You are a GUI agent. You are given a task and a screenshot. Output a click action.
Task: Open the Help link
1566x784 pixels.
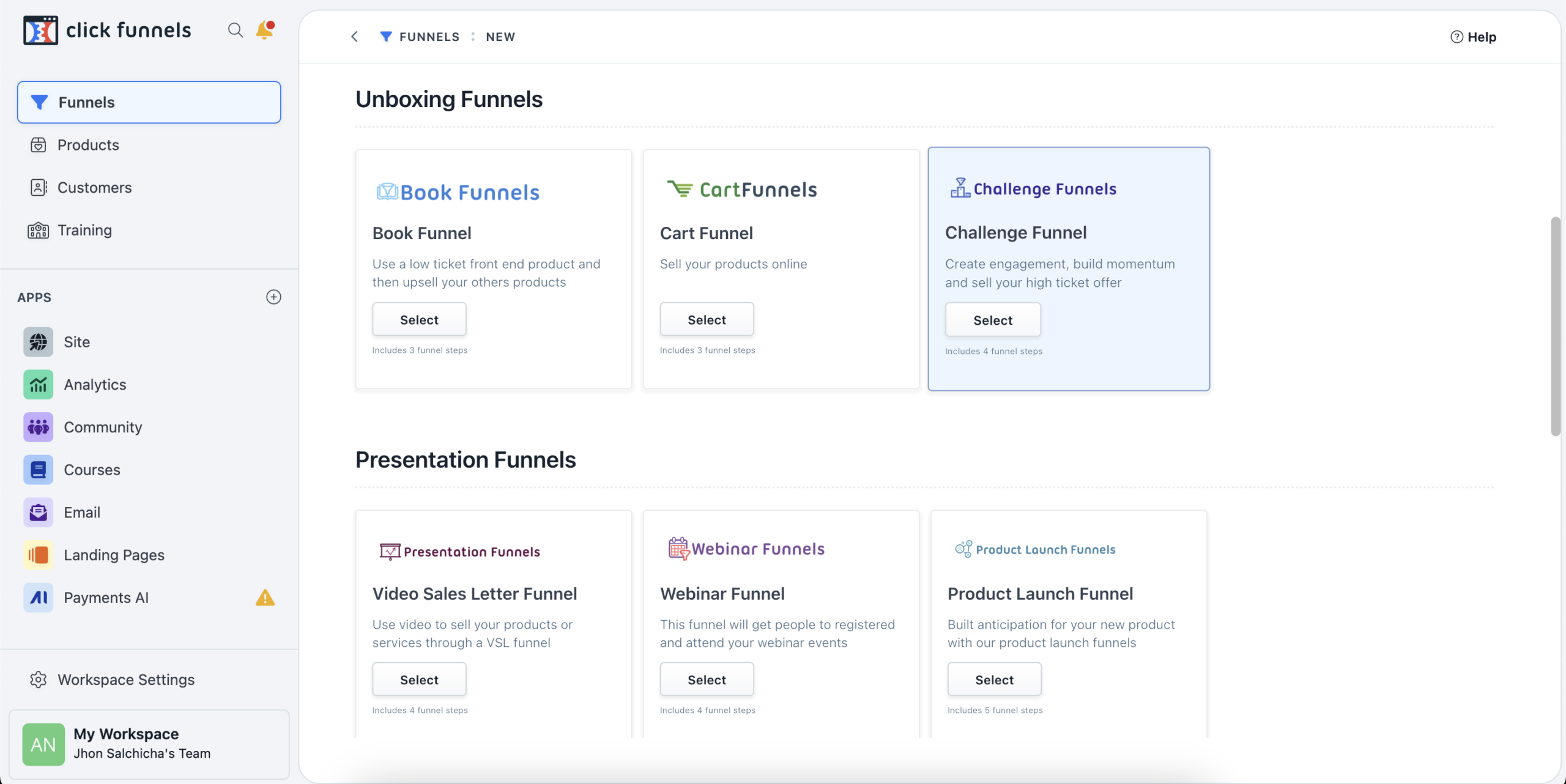click(x=1473, y=37)
